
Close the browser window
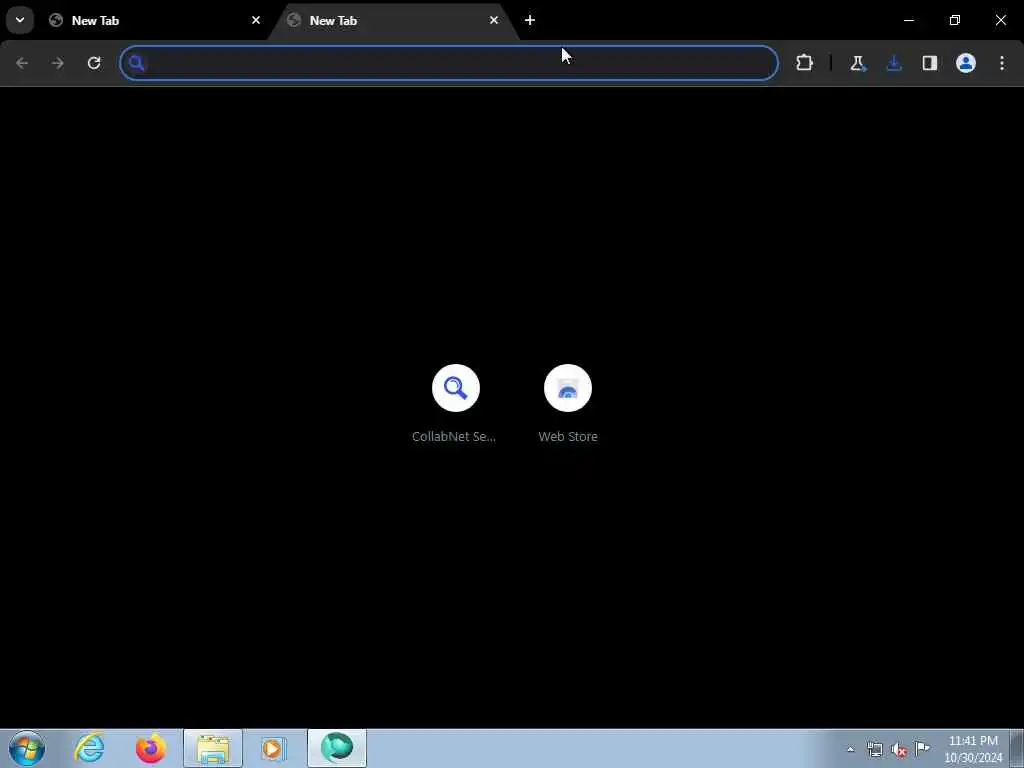pos(1000,20)
